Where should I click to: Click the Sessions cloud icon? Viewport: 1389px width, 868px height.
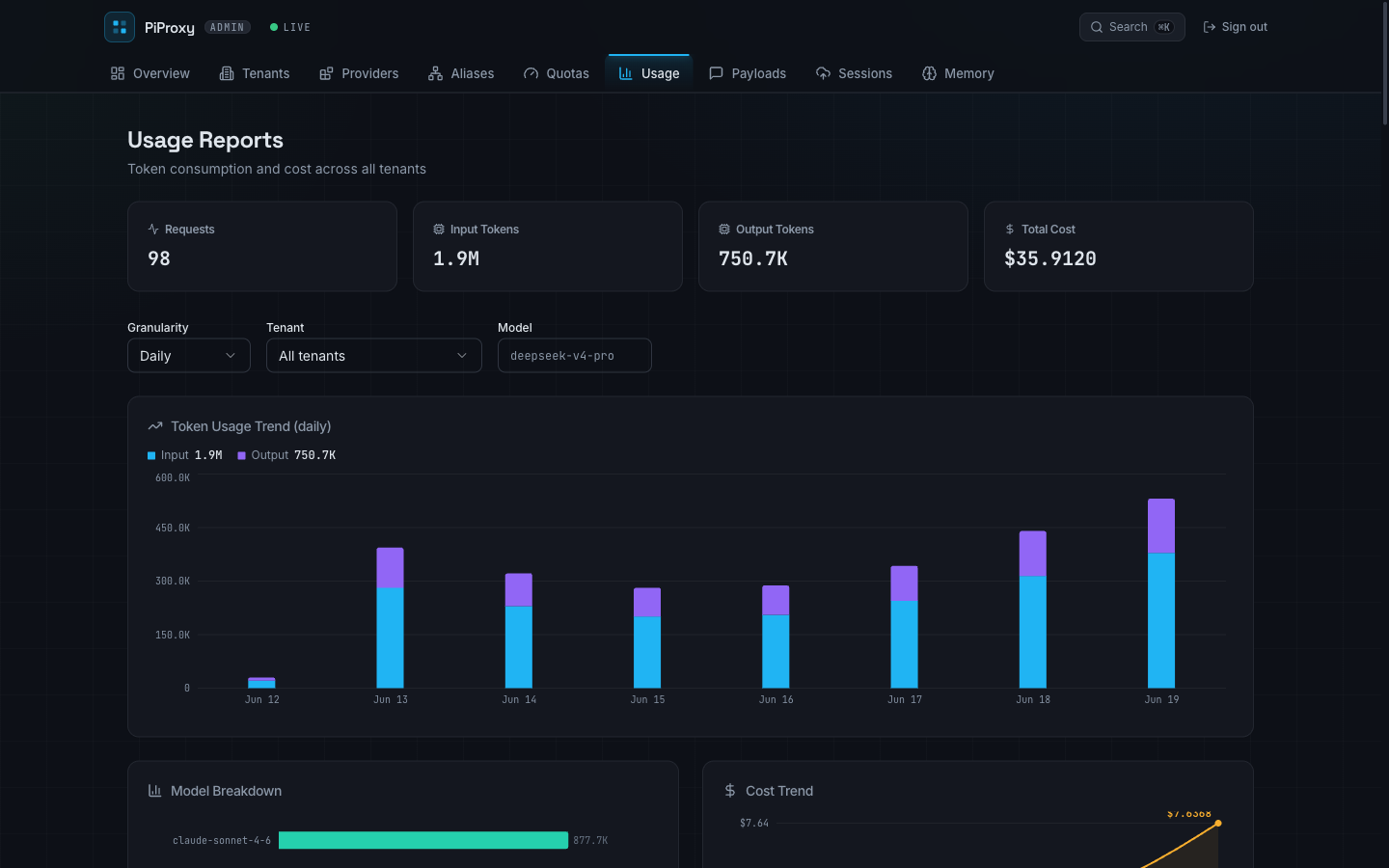(823, 73)
